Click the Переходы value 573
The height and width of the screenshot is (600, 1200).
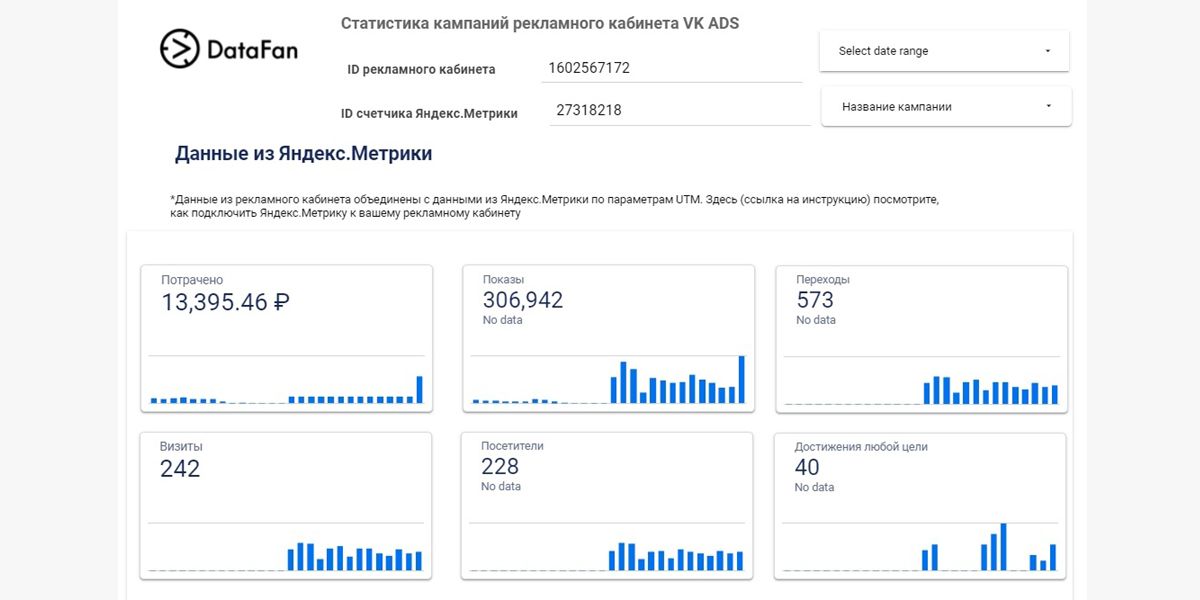[815, 300]
